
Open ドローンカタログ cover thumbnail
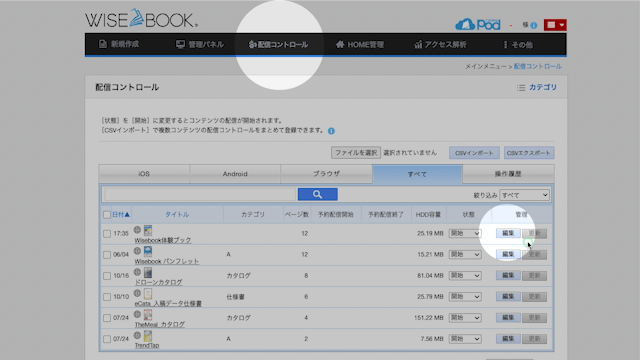click(x=148, y=273)
